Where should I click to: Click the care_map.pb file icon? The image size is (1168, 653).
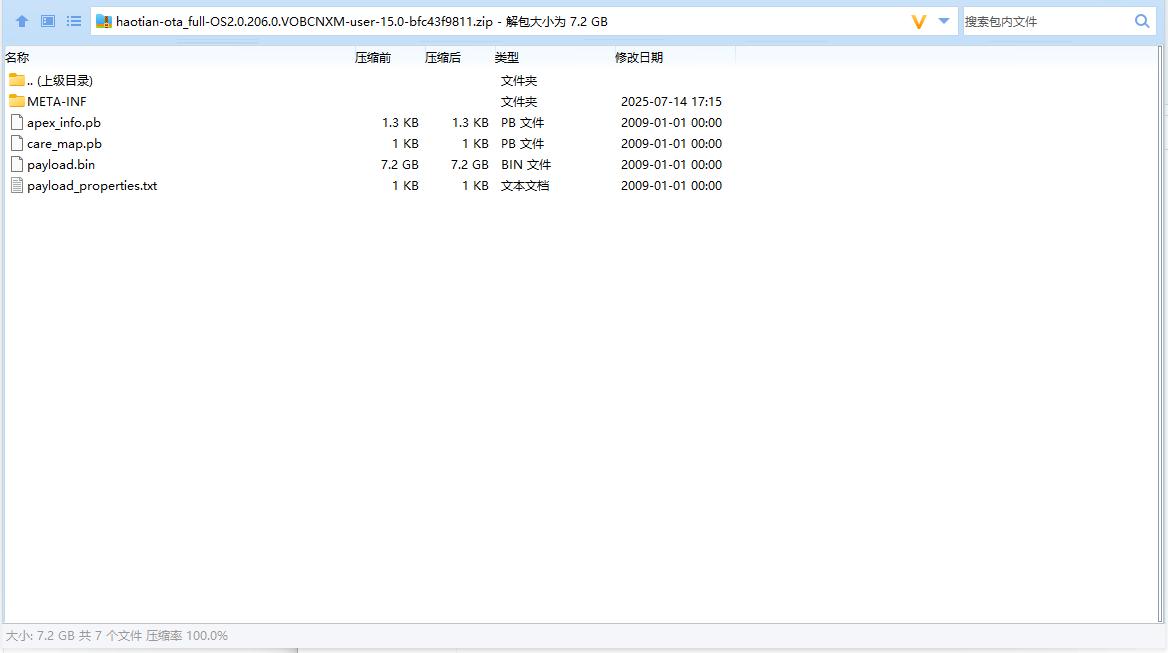click(17, 143)
